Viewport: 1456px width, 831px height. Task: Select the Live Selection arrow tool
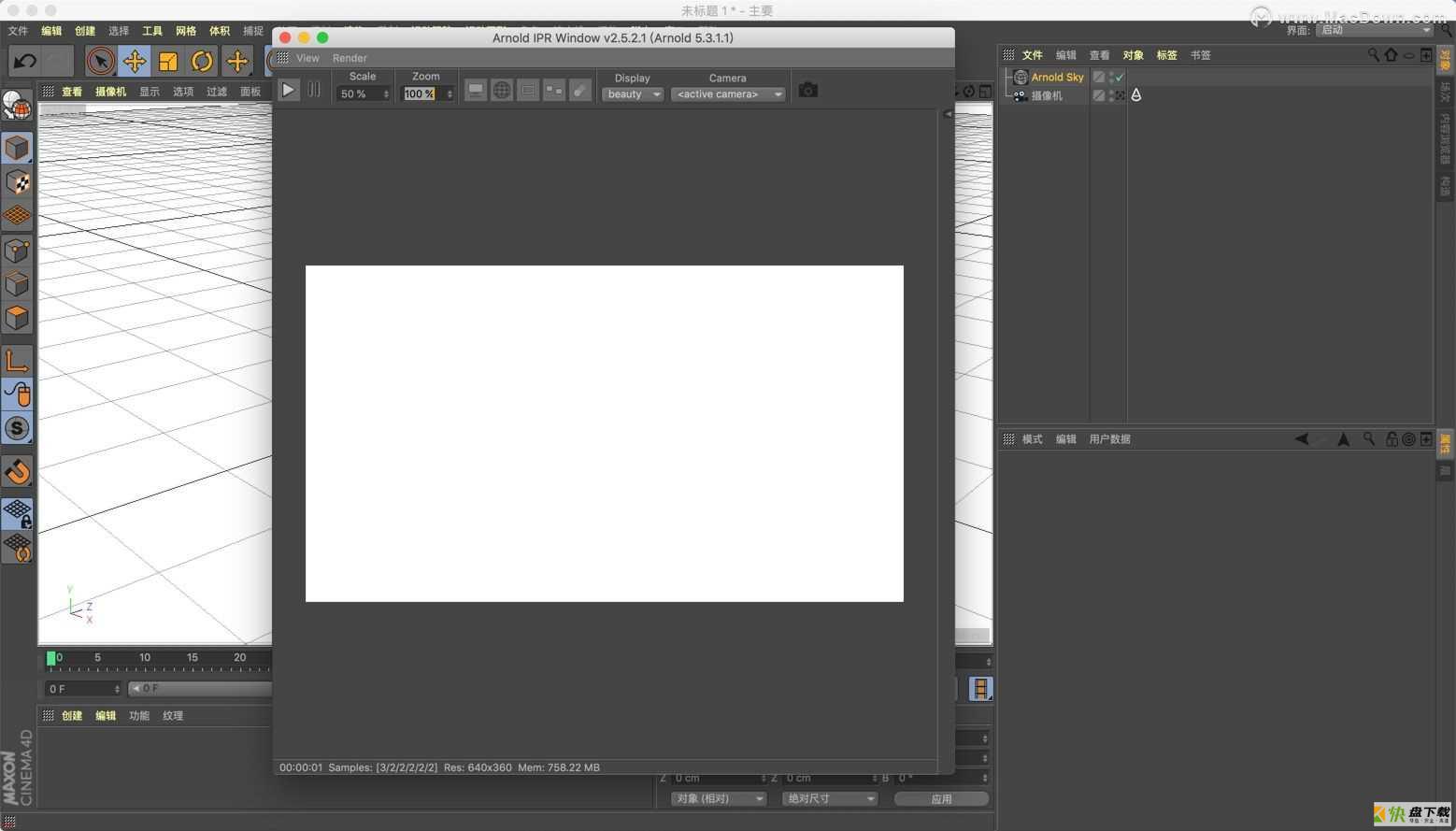[x=100, y=62]
